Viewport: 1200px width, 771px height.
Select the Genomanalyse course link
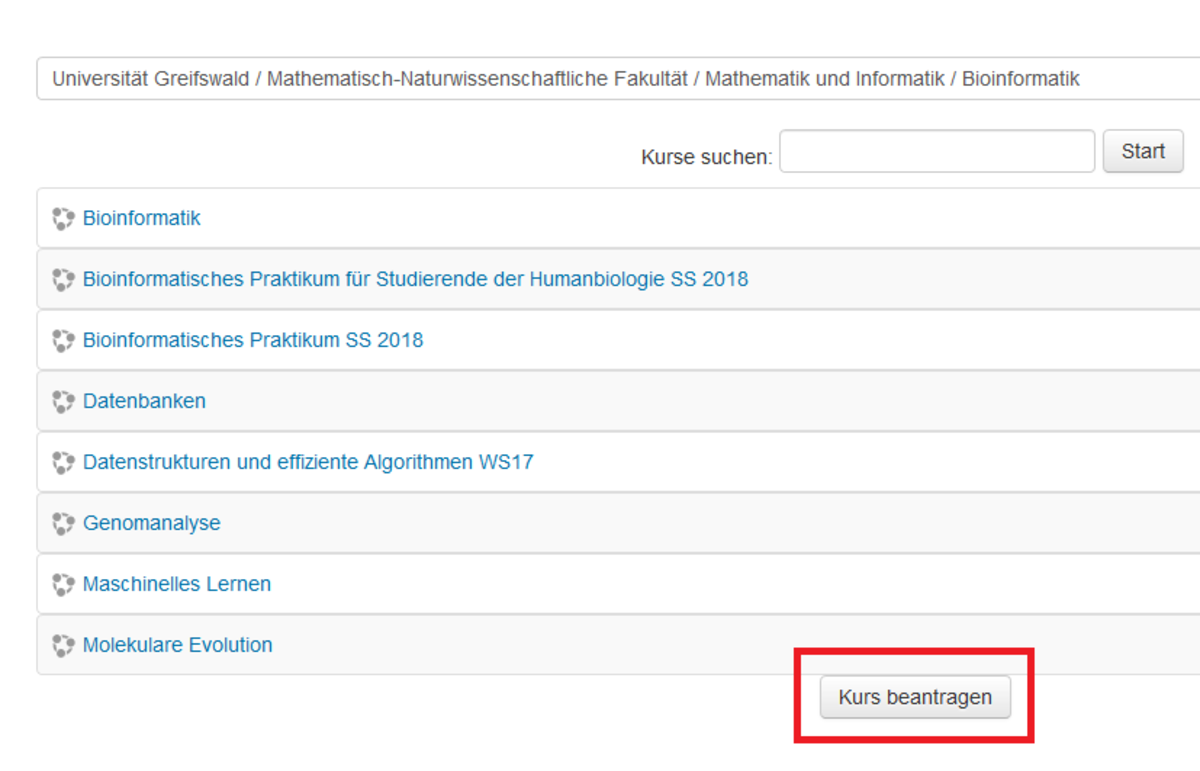(x=152, y=523)
